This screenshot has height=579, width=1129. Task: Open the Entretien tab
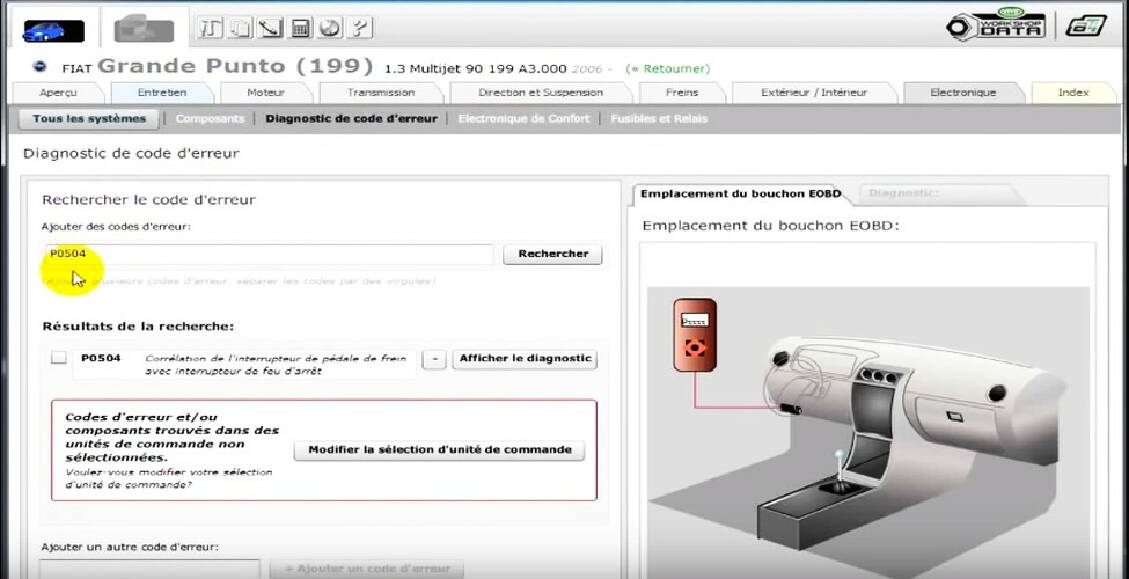point(162,93)
